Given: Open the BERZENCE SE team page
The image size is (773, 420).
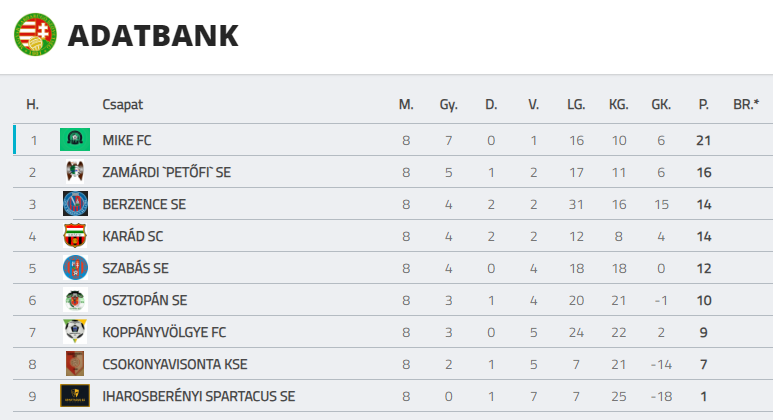Looking at the screenshot, I should tap(144, 204).
